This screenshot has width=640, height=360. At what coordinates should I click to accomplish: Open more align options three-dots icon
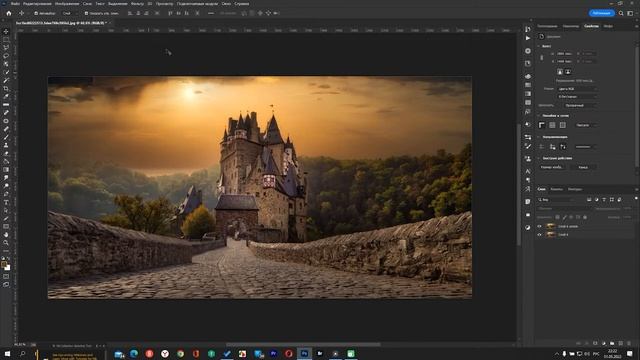click(x=211, y=13)
